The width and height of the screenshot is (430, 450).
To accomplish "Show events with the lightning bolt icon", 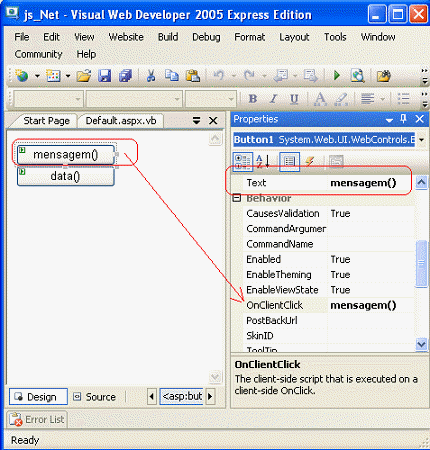I will [310, 162].
